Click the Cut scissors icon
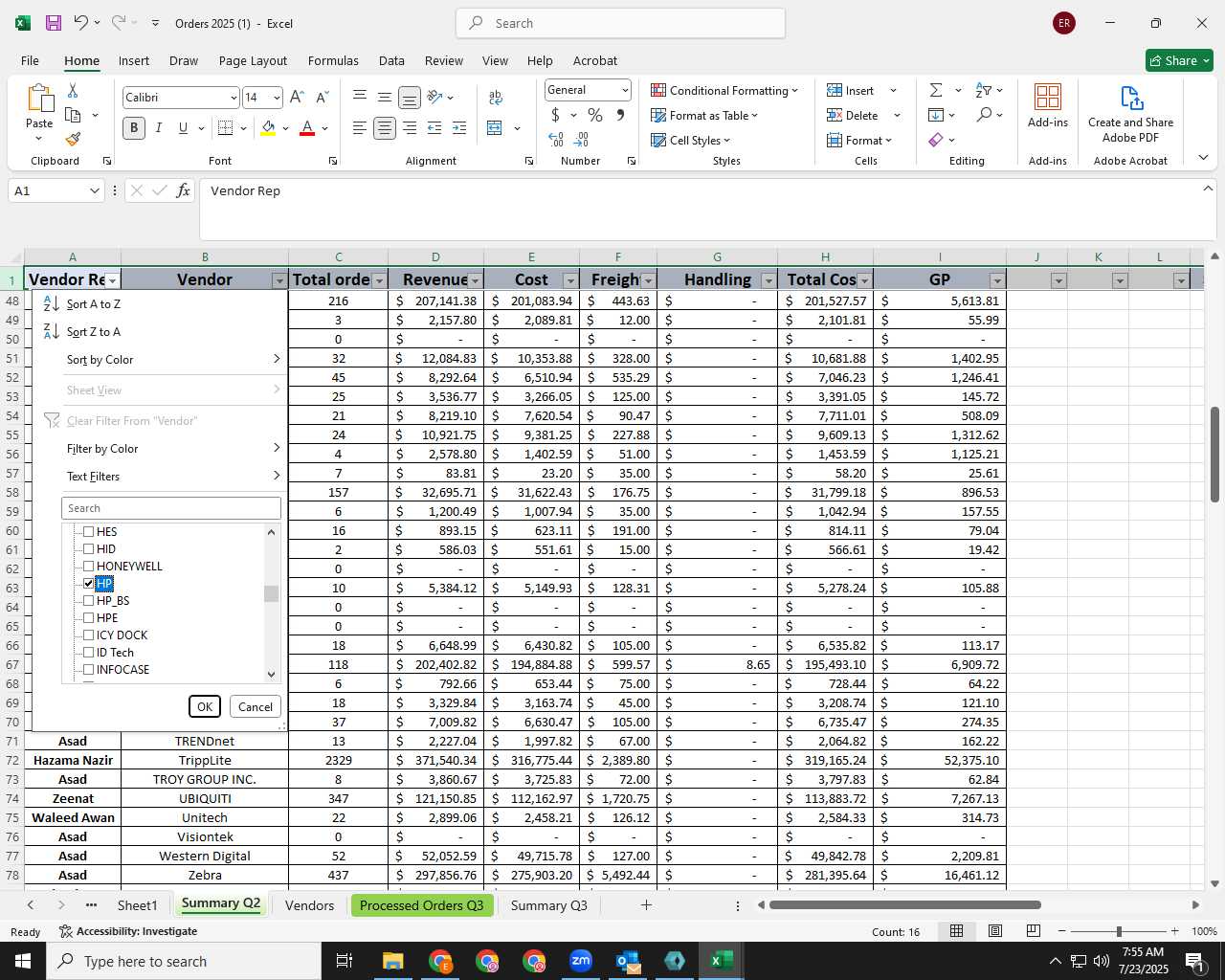1225x980 pixels. [x=73, y=90]
